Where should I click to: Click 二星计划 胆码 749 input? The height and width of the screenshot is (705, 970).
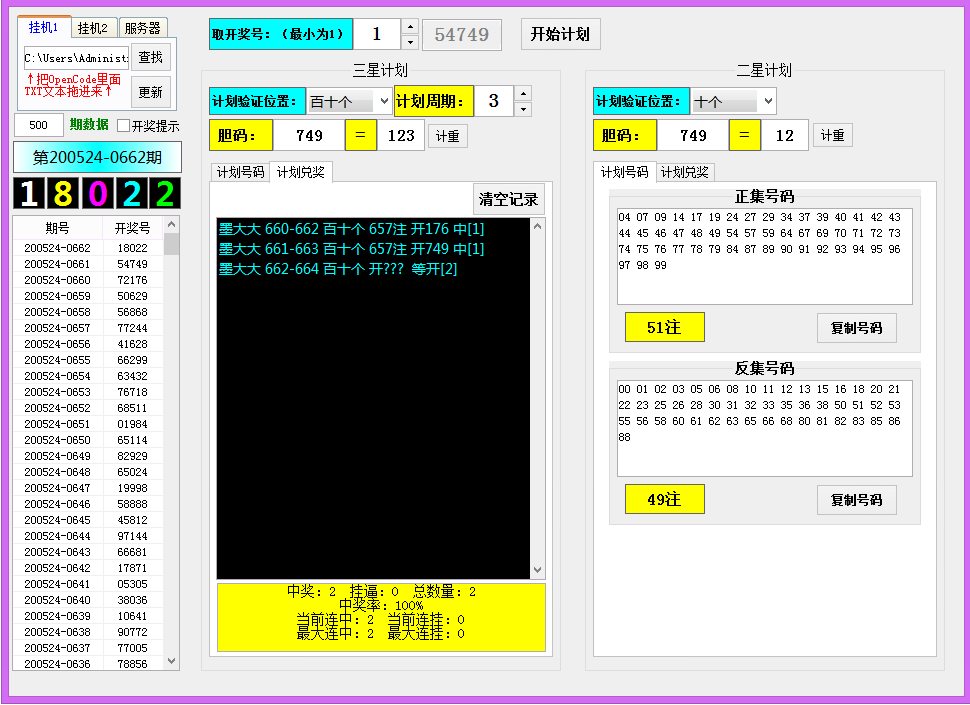tap(693, 135)
